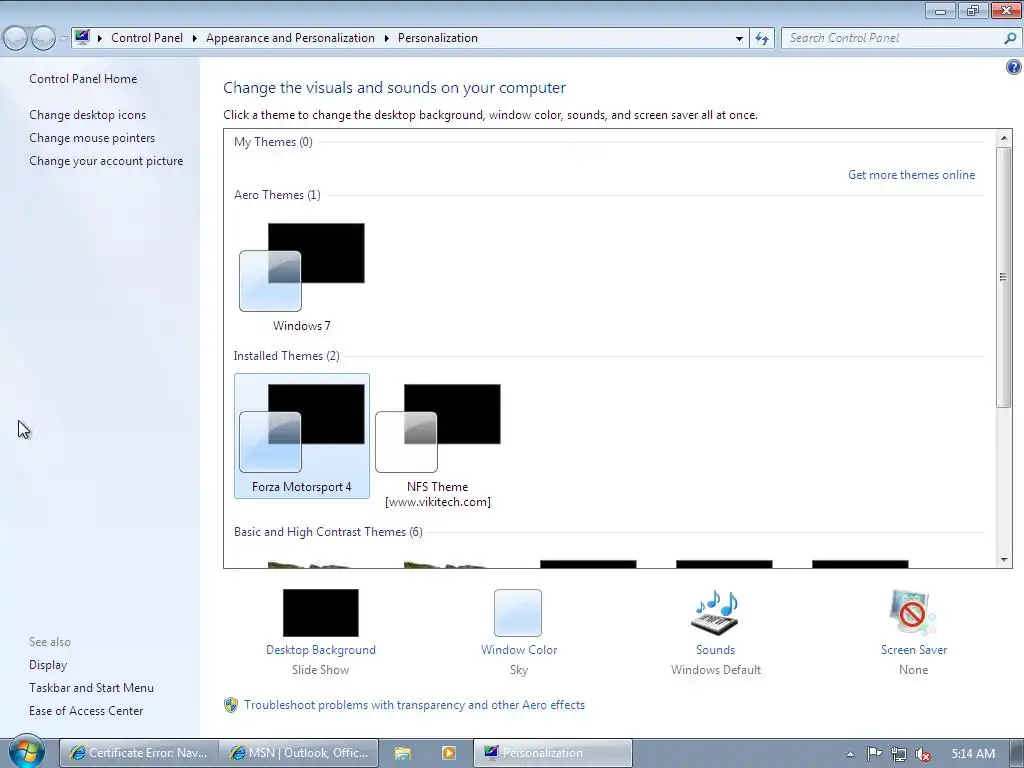The height and width of the screenshot is (768, 1024).
Task: Click the Action Center flag tray icon
Action: [874, 754]
